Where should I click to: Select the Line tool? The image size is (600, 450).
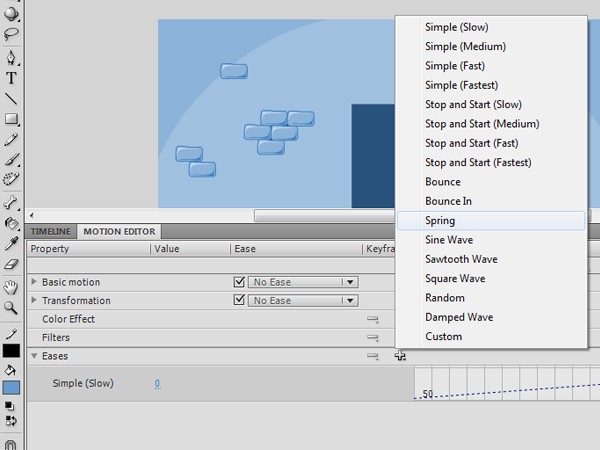click(11, 99)
